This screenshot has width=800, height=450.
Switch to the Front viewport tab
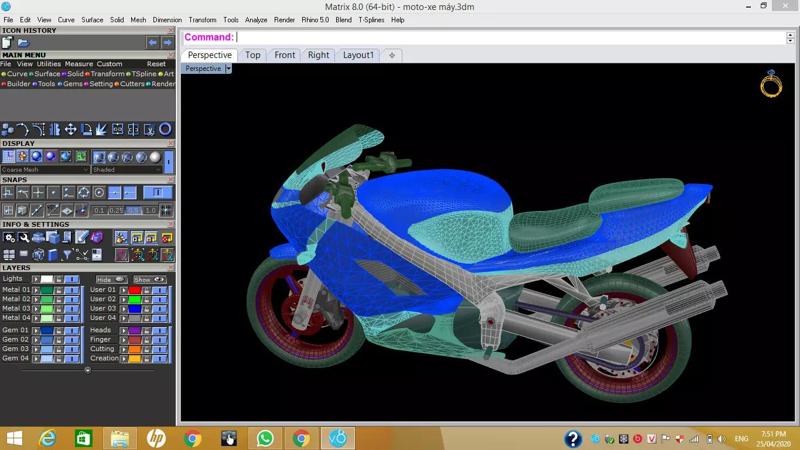click(284, 55)
